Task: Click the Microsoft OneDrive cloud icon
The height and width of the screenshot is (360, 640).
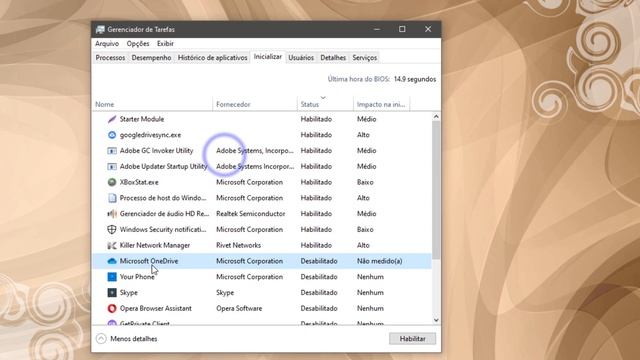Action: [112, 261]
